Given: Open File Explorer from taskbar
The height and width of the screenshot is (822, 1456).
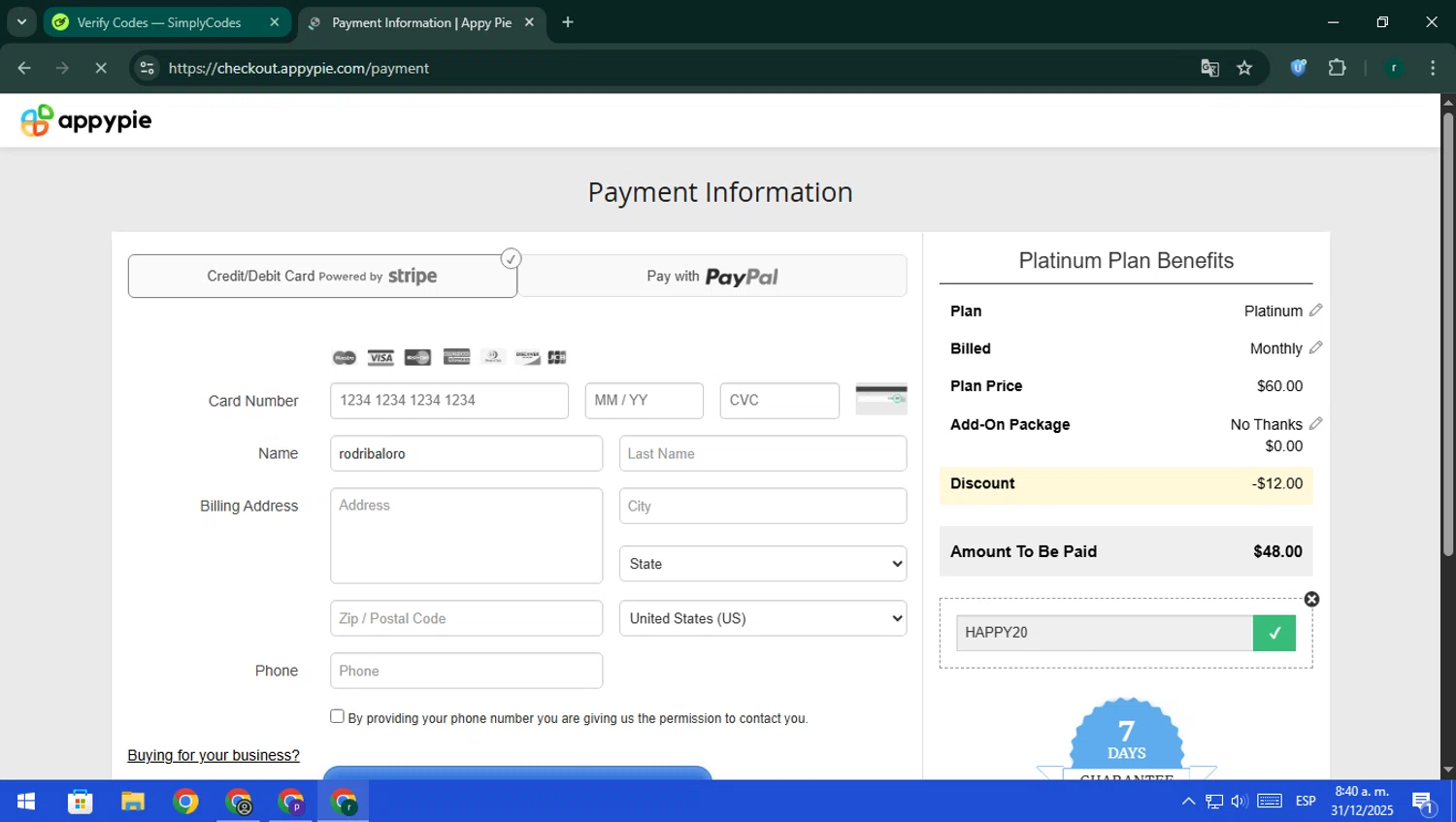Looking at the screenshot, I should (x=133, y=802).
